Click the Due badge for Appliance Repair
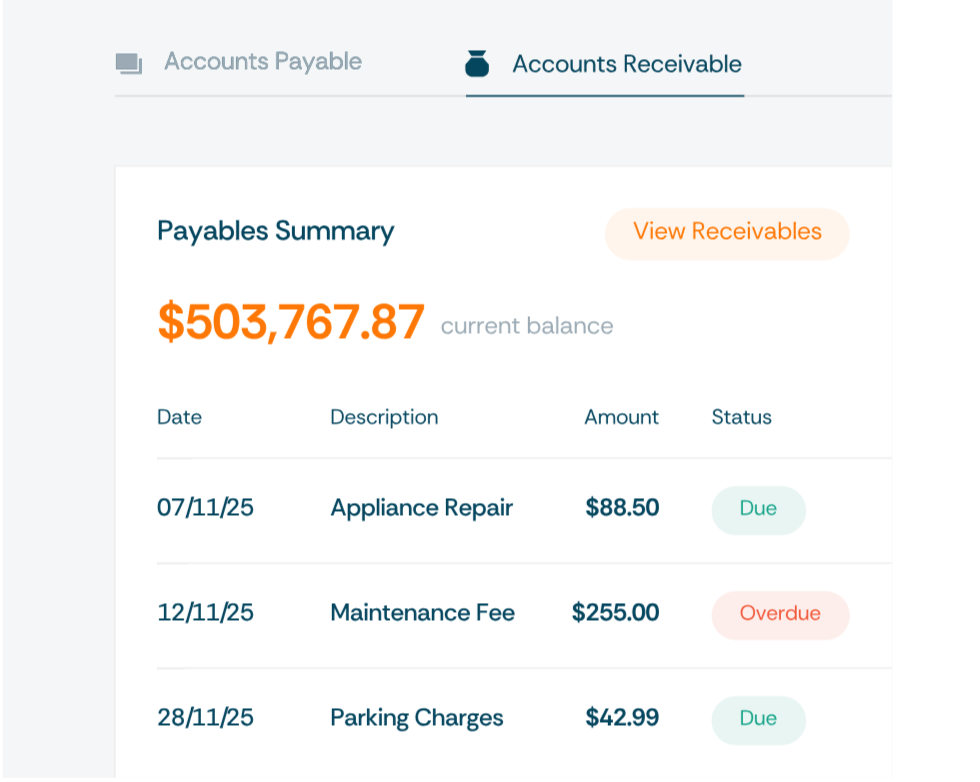The image size is (980, 782). 758,509
